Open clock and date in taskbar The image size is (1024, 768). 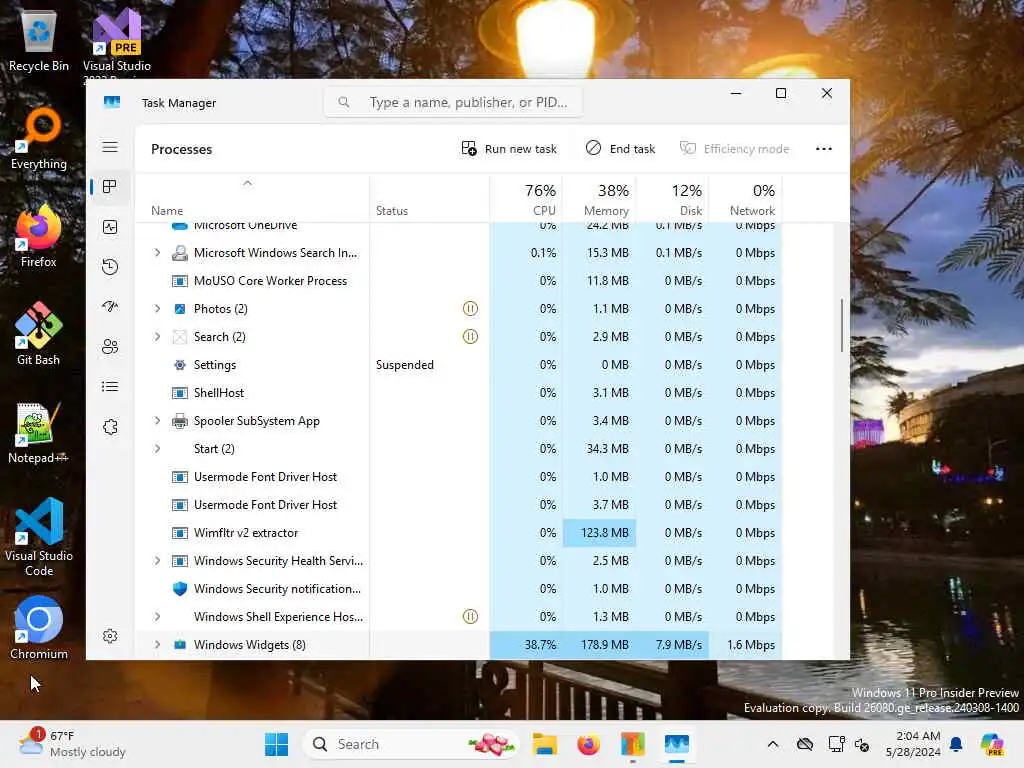tap(912, 744)
